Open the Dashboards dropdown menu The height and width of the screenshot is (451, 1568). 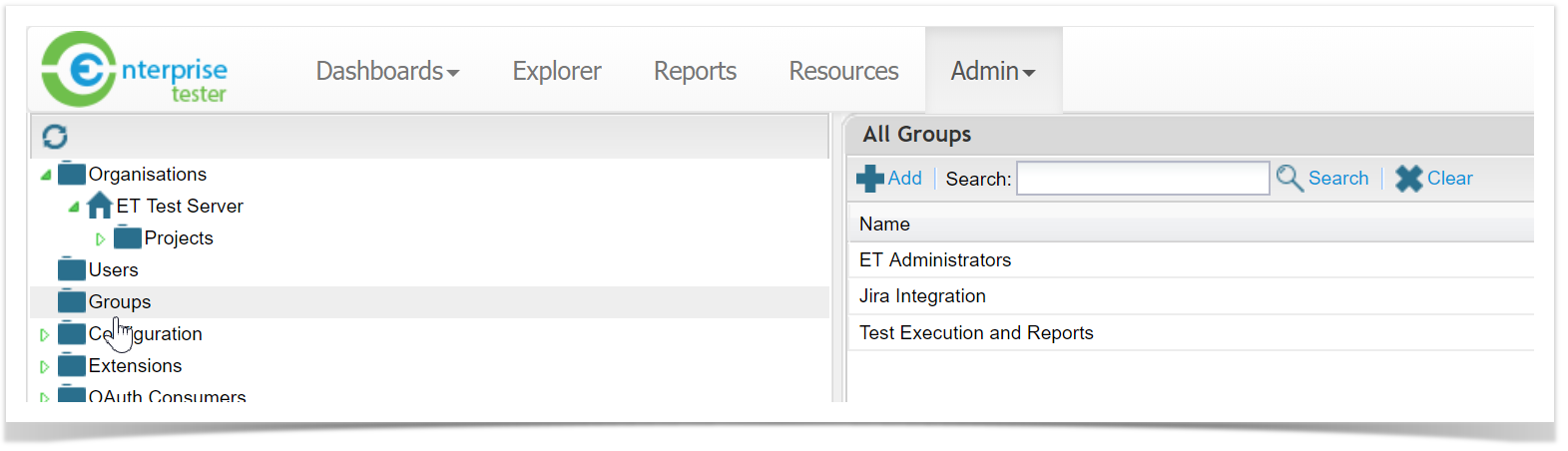[387, 71]
